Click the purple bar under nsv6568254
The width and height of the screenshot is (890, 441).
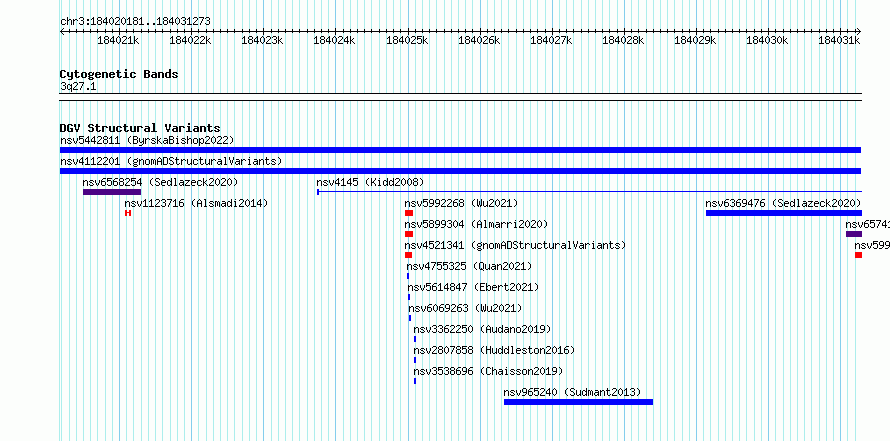coord(112,192)
